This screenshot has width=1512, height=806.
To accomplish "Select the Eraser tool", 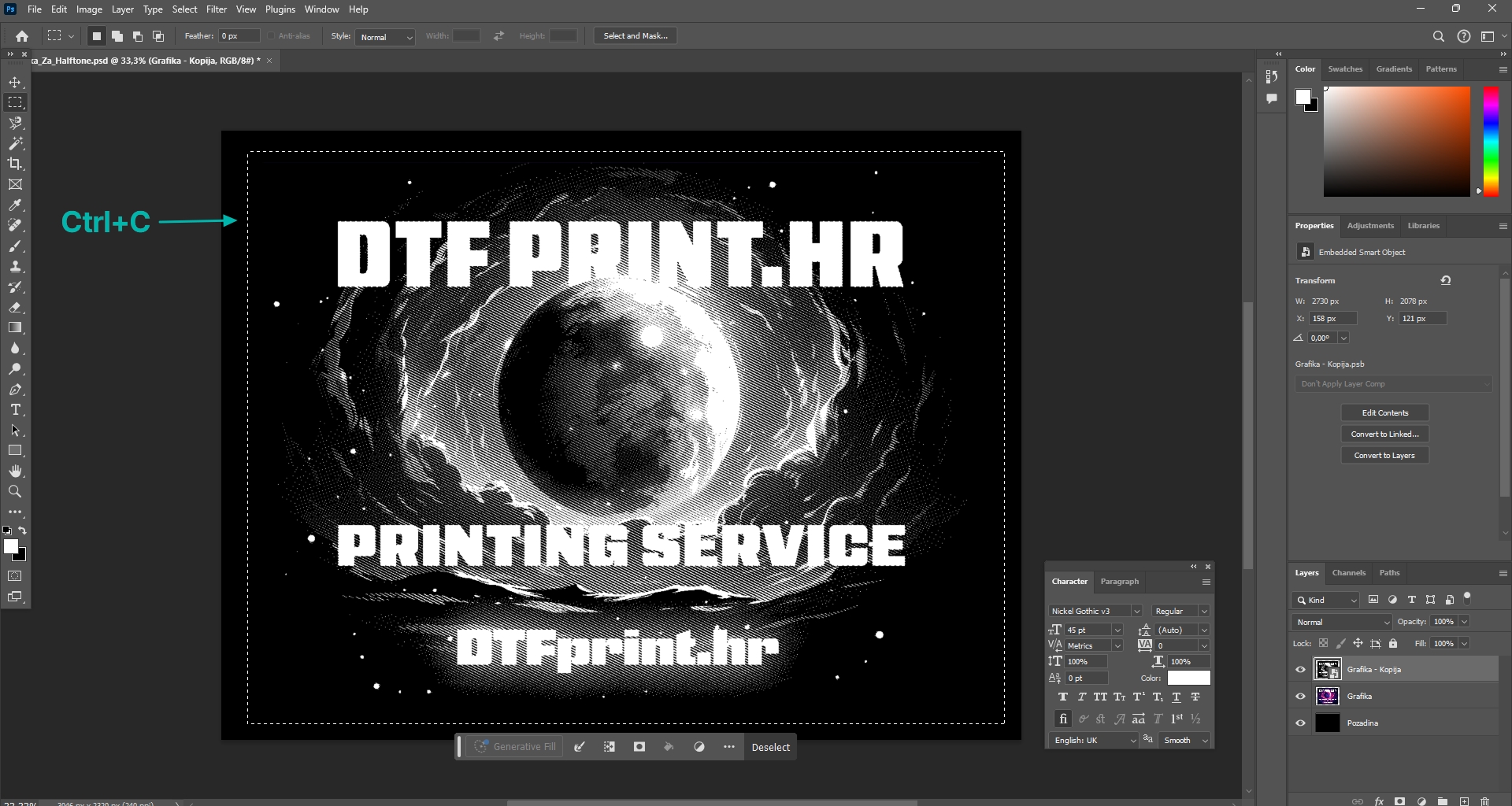I will pos(15,307).
